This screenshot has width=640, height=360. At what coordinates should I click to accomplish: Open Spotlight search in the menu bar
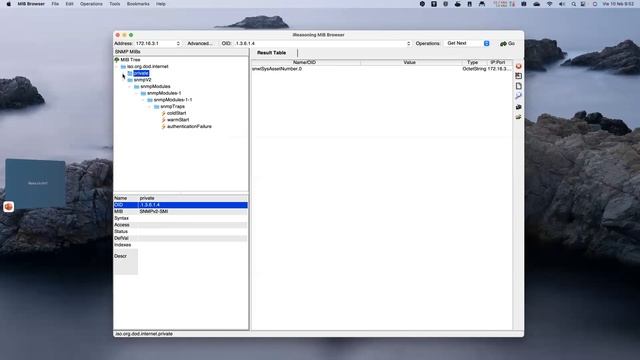[573, 4]
